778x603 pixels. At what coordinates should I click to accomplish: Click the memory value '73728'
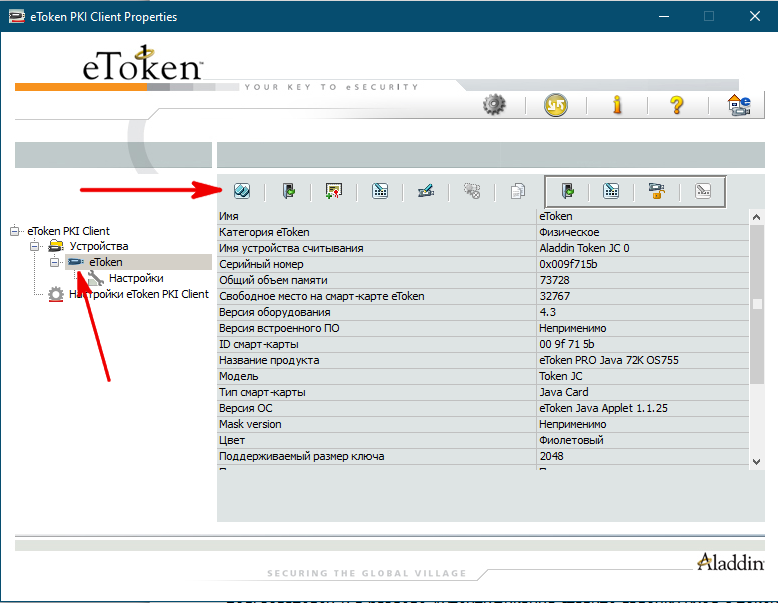click(554, 280)
